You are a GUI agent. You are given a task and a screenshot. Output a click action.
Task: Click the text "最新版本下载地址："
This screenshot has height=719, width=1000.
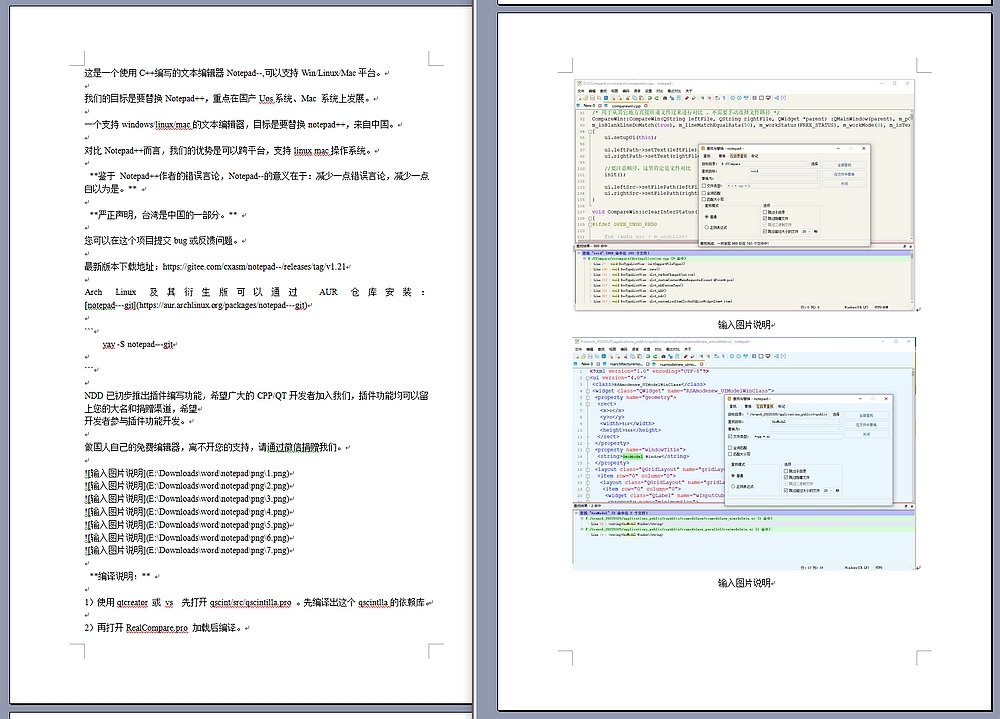pos(123,267)
